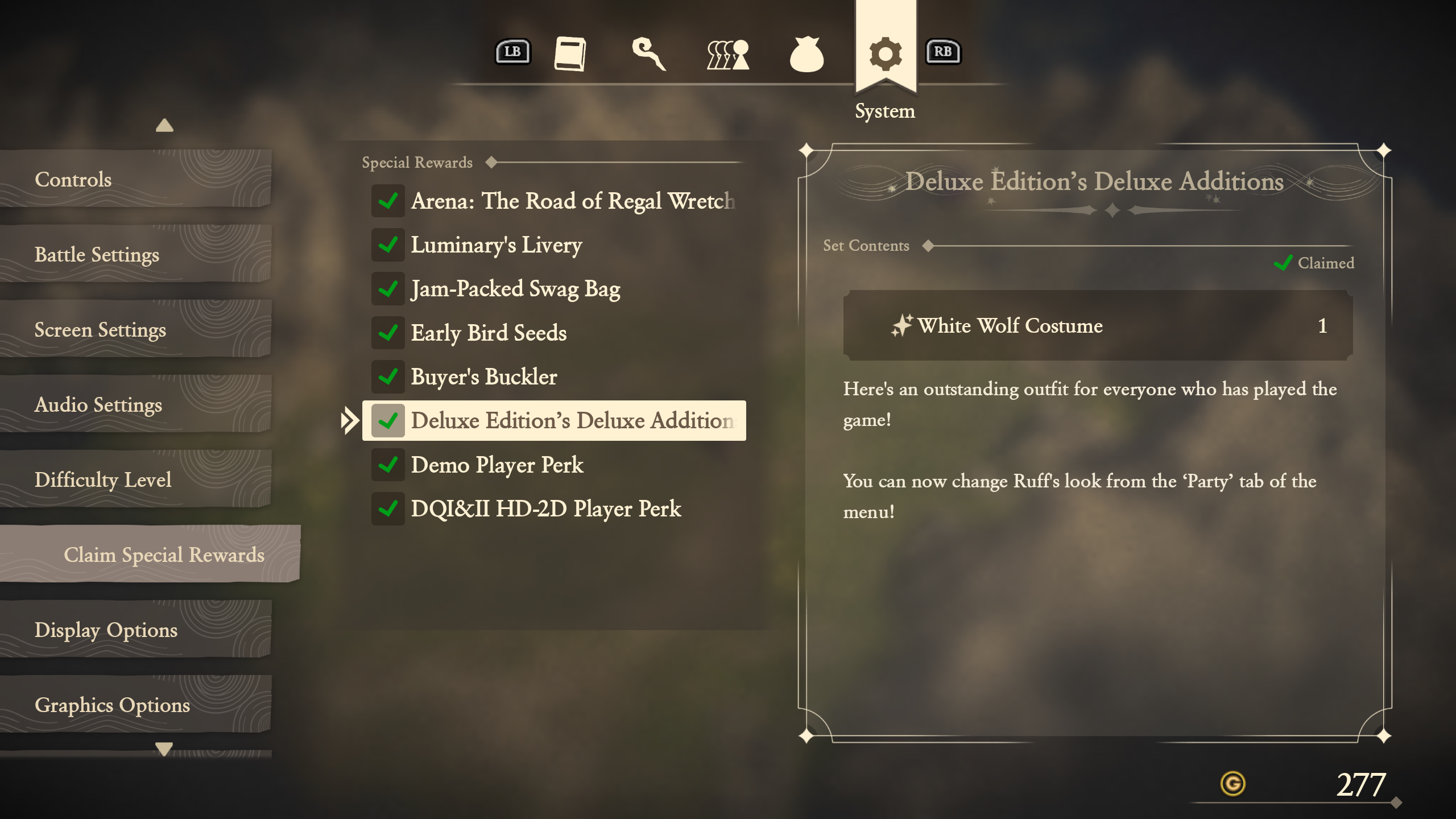Screen dimensions: 1456x819
Task: Open the Party members tab icon
Action: point(728,55)
